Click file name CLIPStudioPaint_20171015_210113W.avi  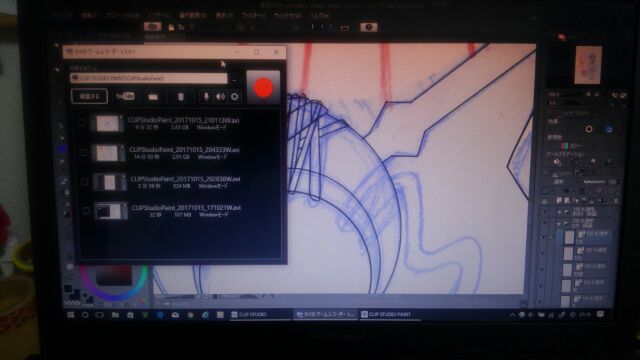pyautogui.click(x=184, y=120)
